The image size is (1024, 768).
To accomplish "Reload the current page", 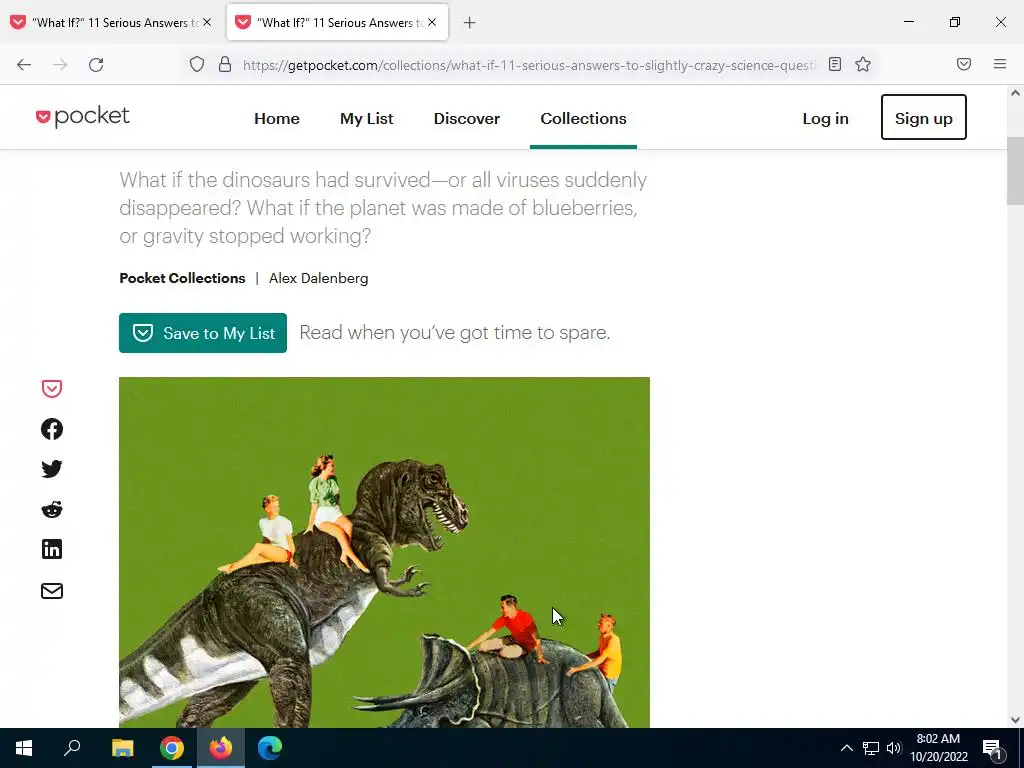I will 96,65.
